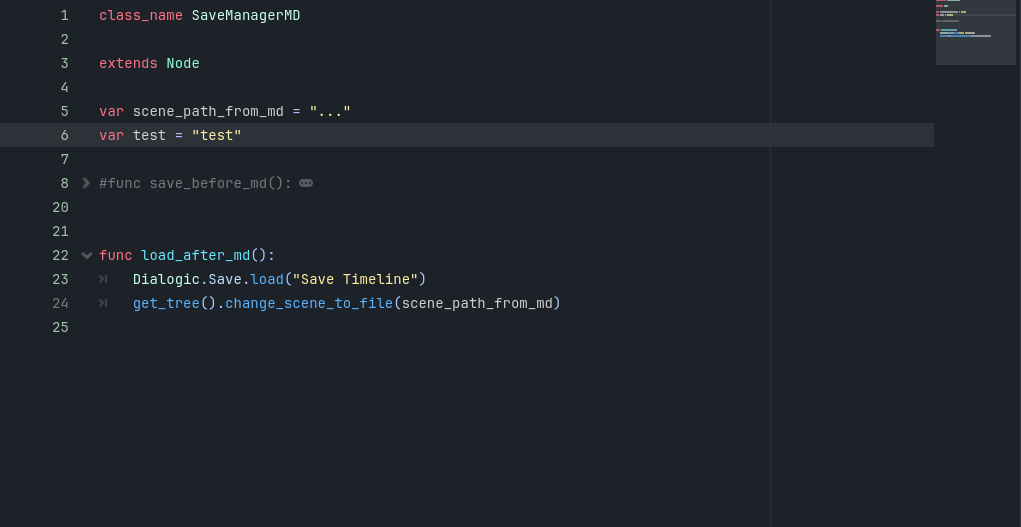Open the folded code ellipsis badge on line 8
The height and width of the screenshot is (527, 1021).
(306, 184)
